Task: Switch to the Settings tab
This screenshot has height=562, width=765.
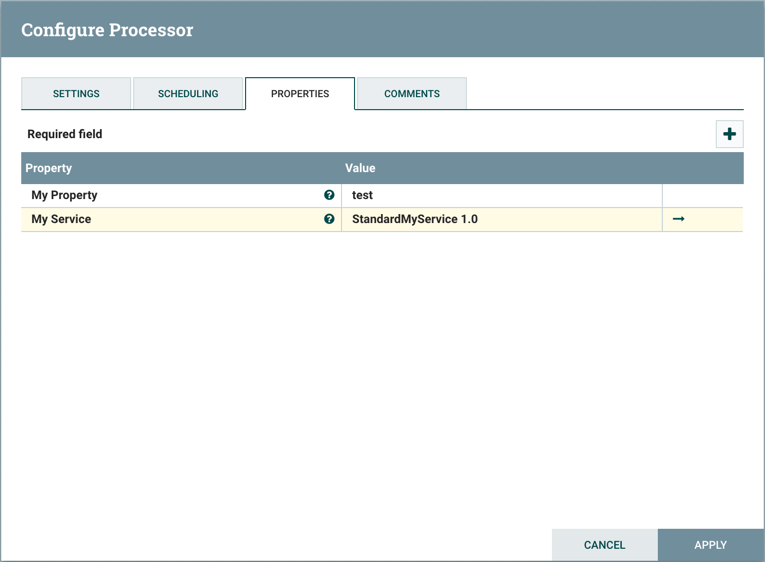Action: pos(76,93)
